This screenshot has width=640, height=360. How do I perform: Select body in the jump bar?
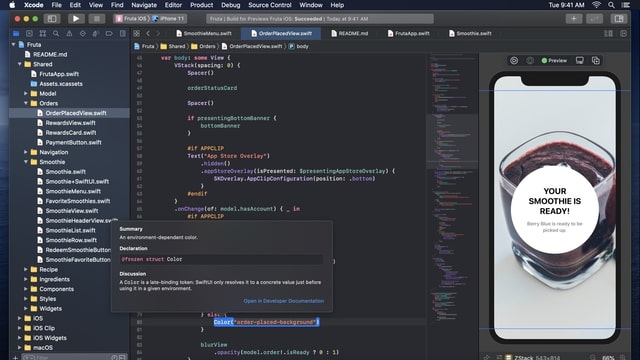pyautogui.click(x=299, y=46)
